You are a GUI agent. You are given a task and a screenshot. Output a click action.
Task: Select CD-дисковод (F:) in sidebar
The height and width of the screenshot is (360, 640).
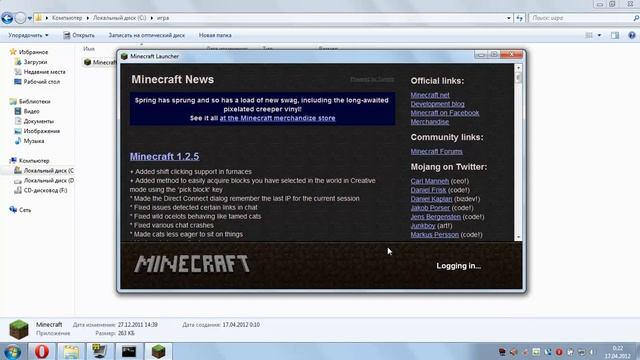pyautogui.click(x=41, y=190)
